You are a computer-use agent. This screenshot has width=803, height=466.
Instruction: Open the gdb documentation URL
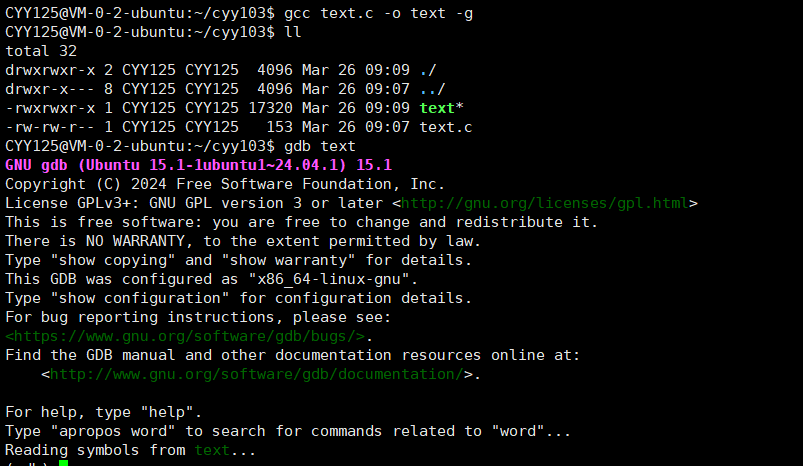point(257,374)
